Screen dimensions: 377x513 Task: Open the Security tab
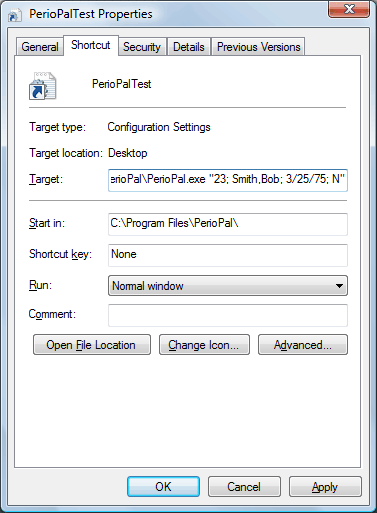pyautogui.click(x=142, y=47)
